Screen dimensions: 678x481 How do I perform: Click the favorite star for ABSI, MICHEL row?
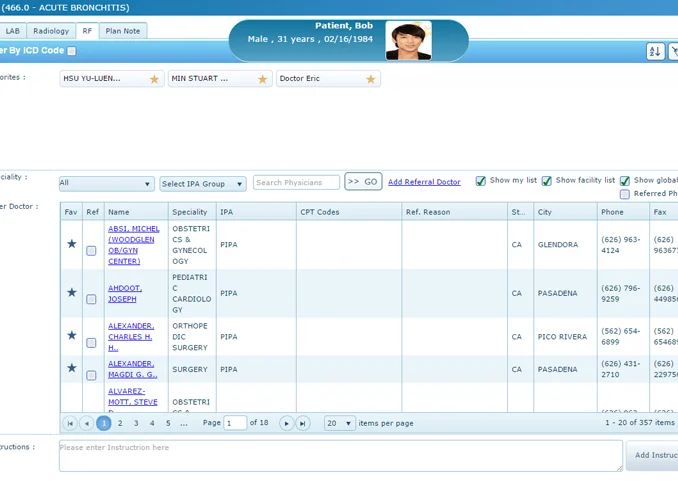[71, 244]
